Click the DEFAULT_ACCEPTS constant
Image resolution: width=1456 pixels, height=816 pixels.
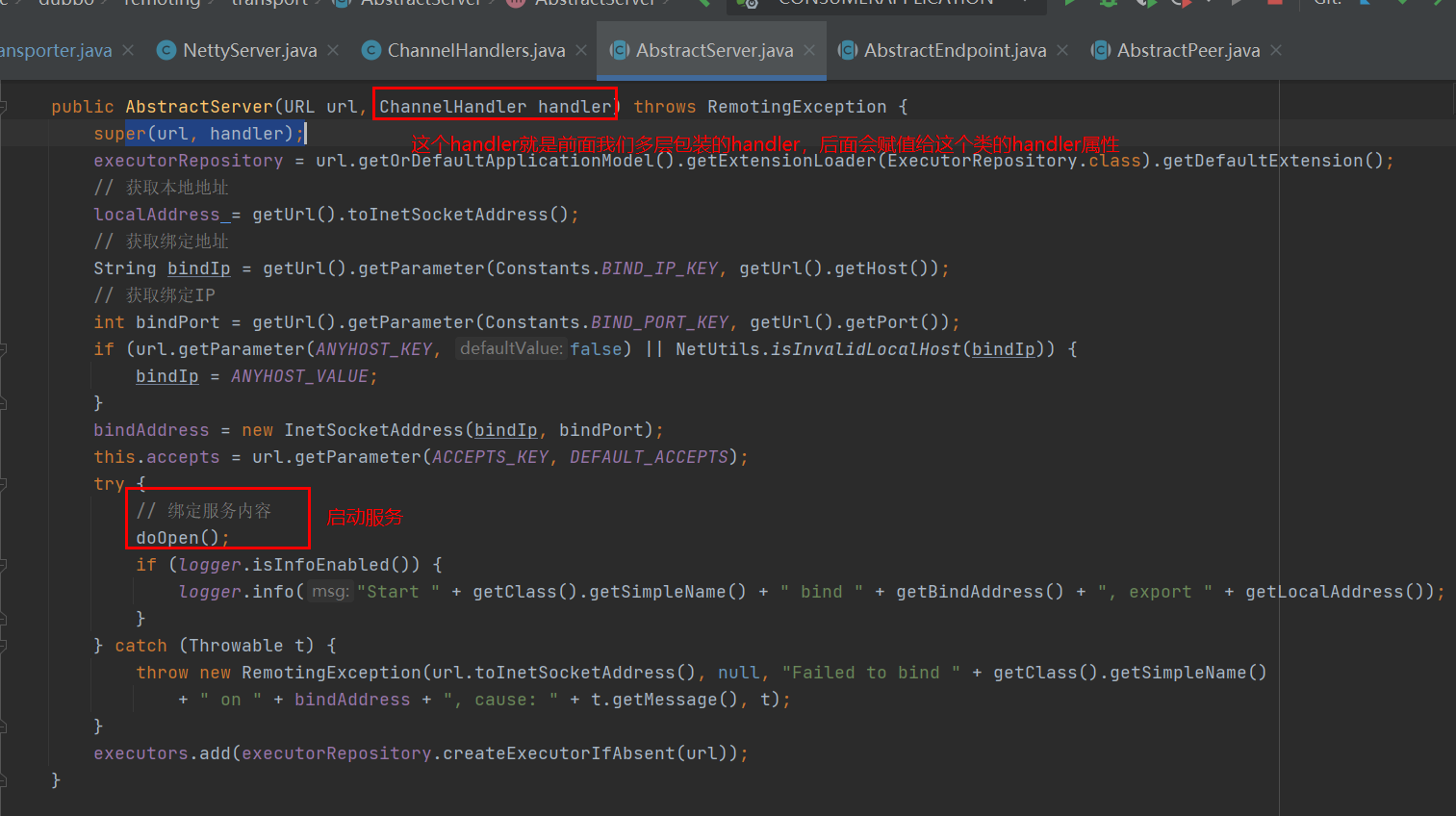point(649,457)
